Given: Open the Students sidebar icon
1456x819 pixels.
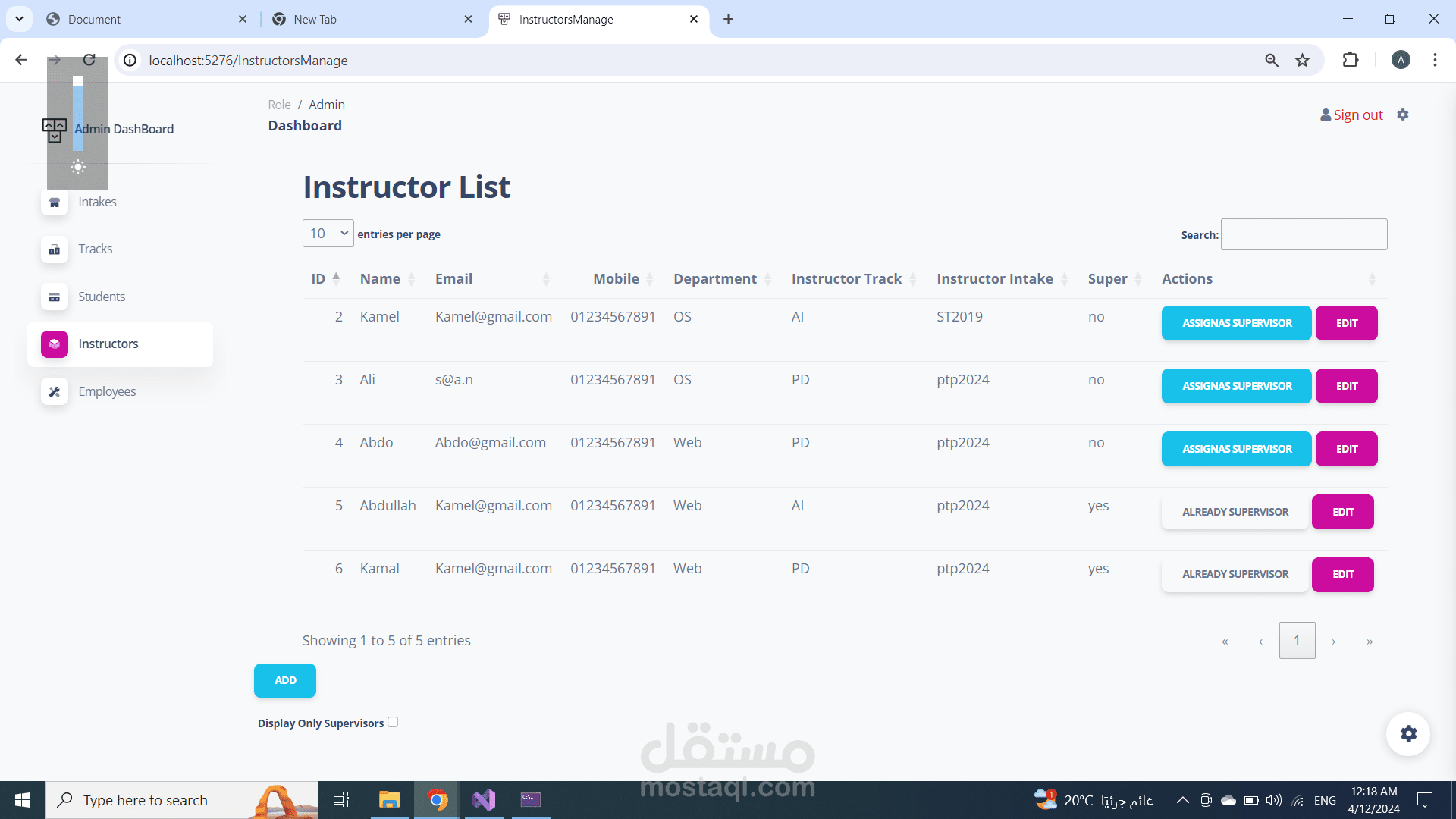Looking at the screenshot, I should pyautogui.click(x=55, y=297).
